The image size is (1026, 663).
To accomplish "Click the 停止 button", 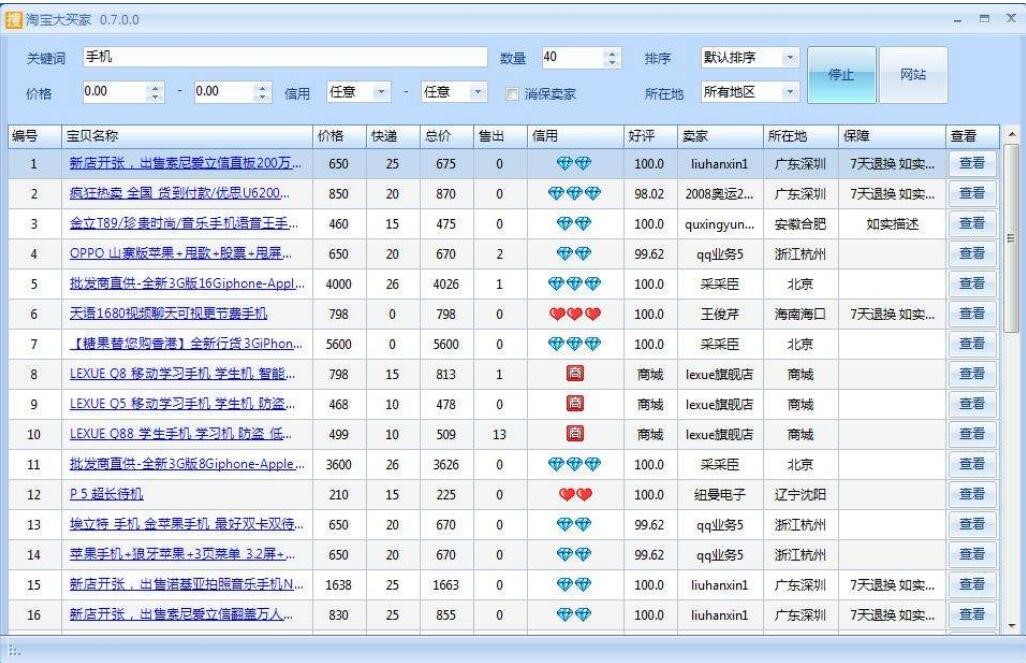I will pyautogui.click(x=841, y=75).
